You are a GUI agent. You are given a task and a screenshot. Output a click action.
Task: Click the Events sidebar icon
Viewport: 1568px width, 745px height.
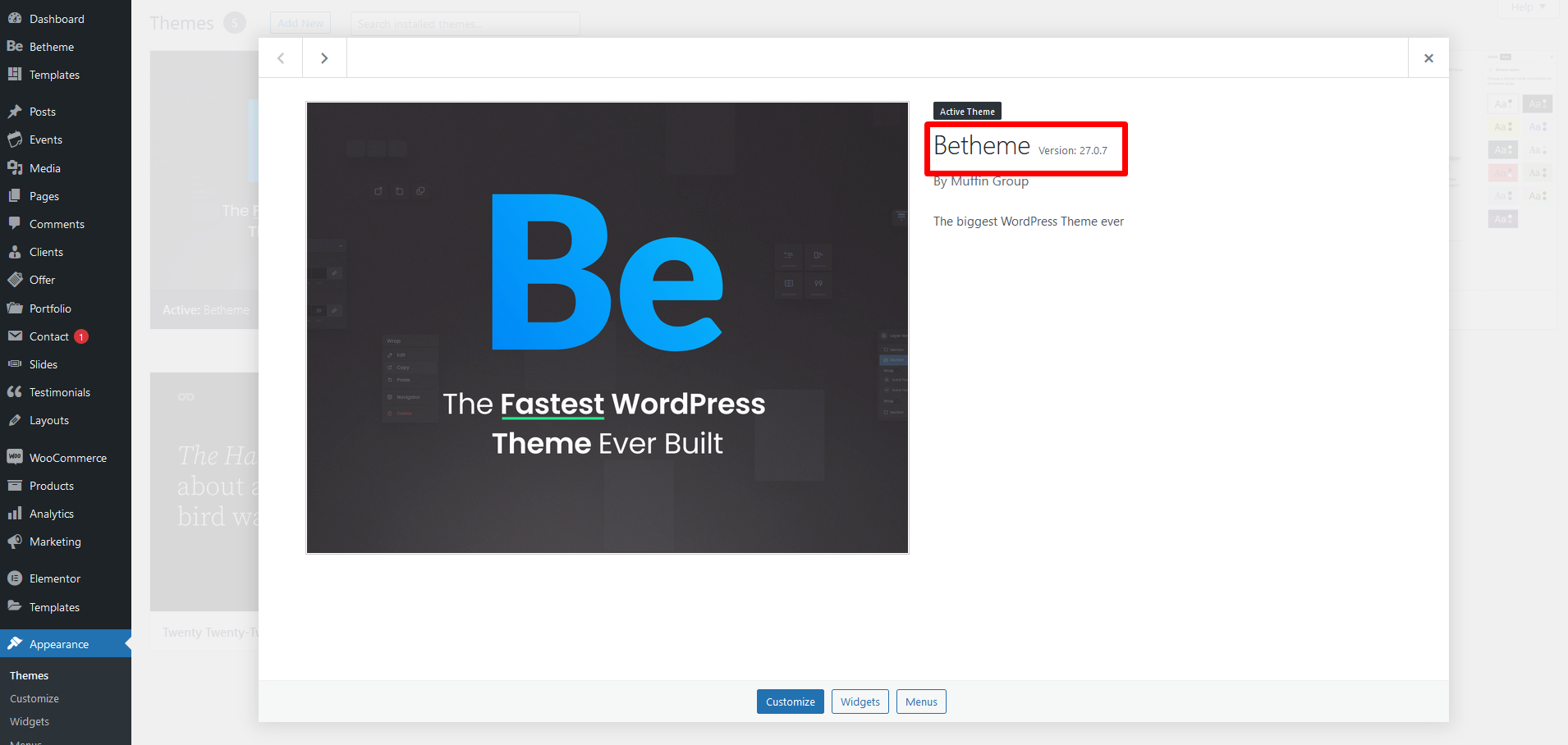[x=15, y=139]
